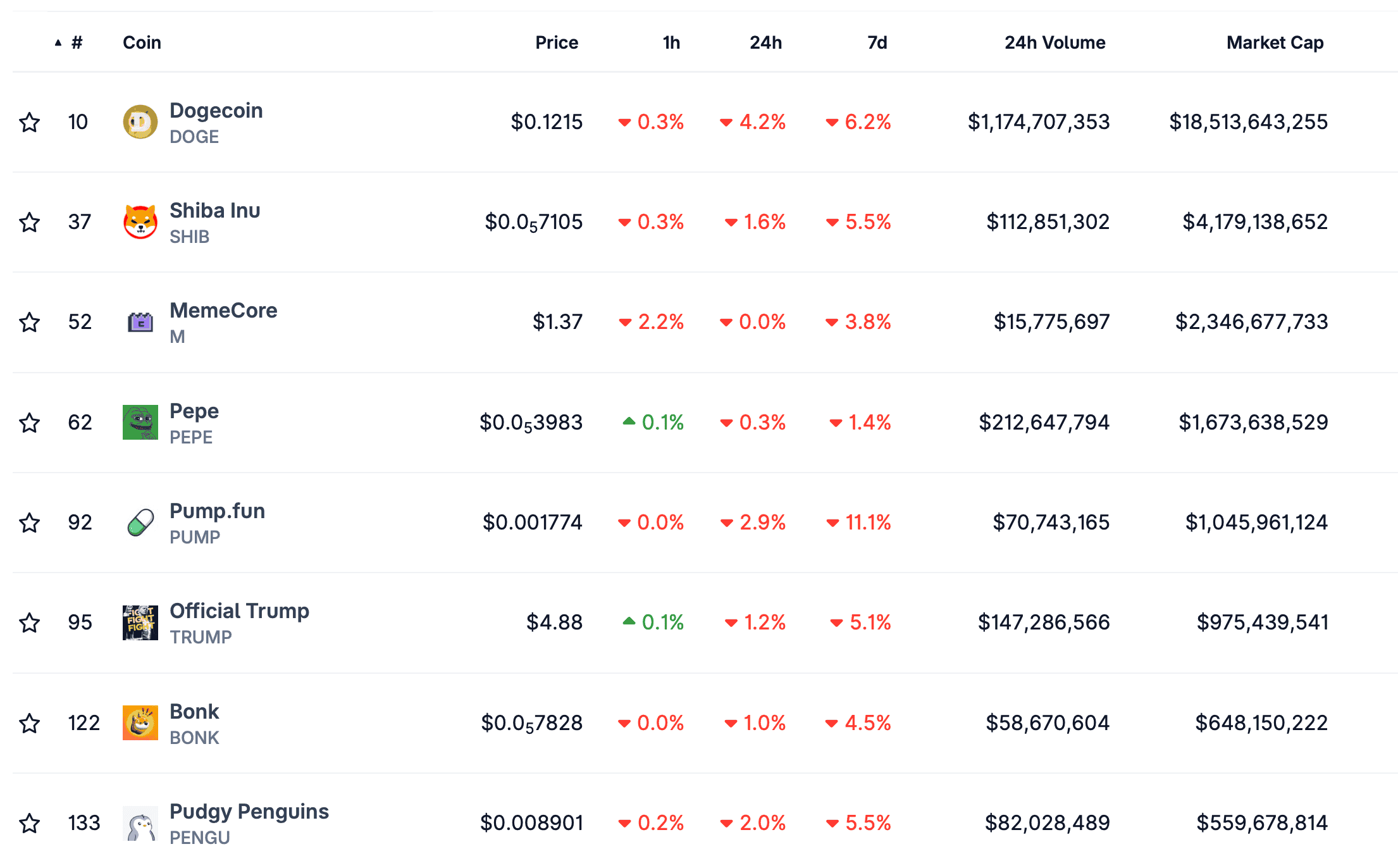The image size is (1398, 868).
Task: Click the Dogecoin coin logo
Action: (140, 122)
